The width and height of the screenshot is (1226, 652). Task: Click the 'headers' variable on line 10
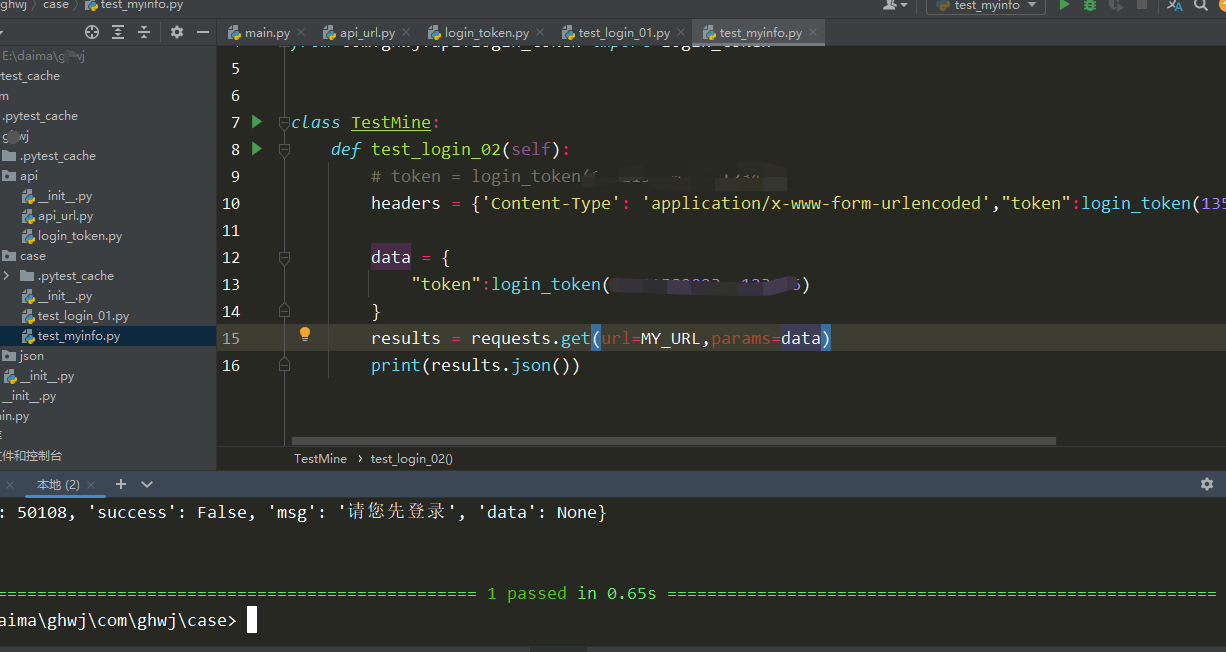(405, 203)
